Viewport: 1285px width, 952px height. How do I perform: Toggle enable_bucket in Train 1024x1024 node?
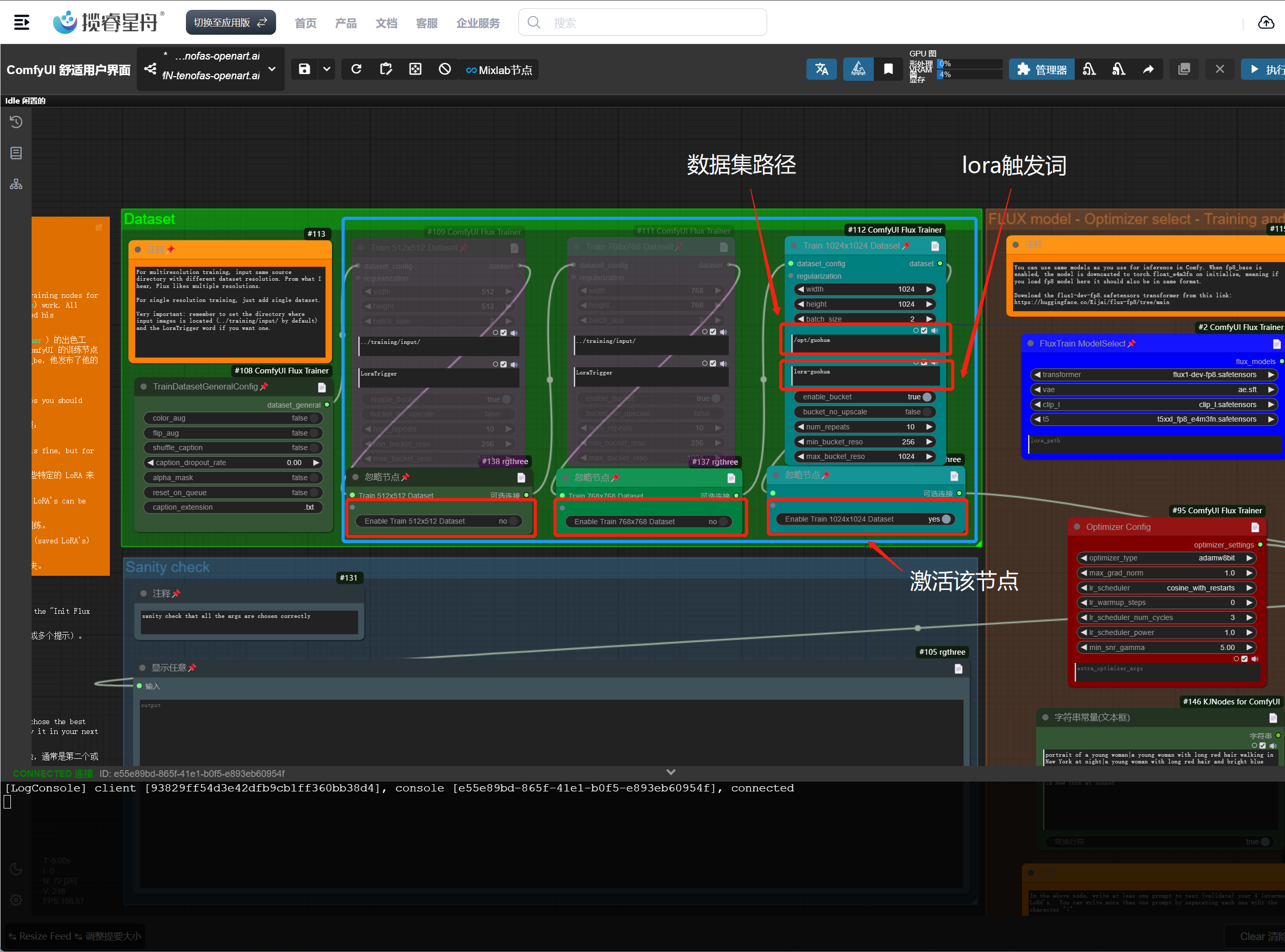coord(864,397)
